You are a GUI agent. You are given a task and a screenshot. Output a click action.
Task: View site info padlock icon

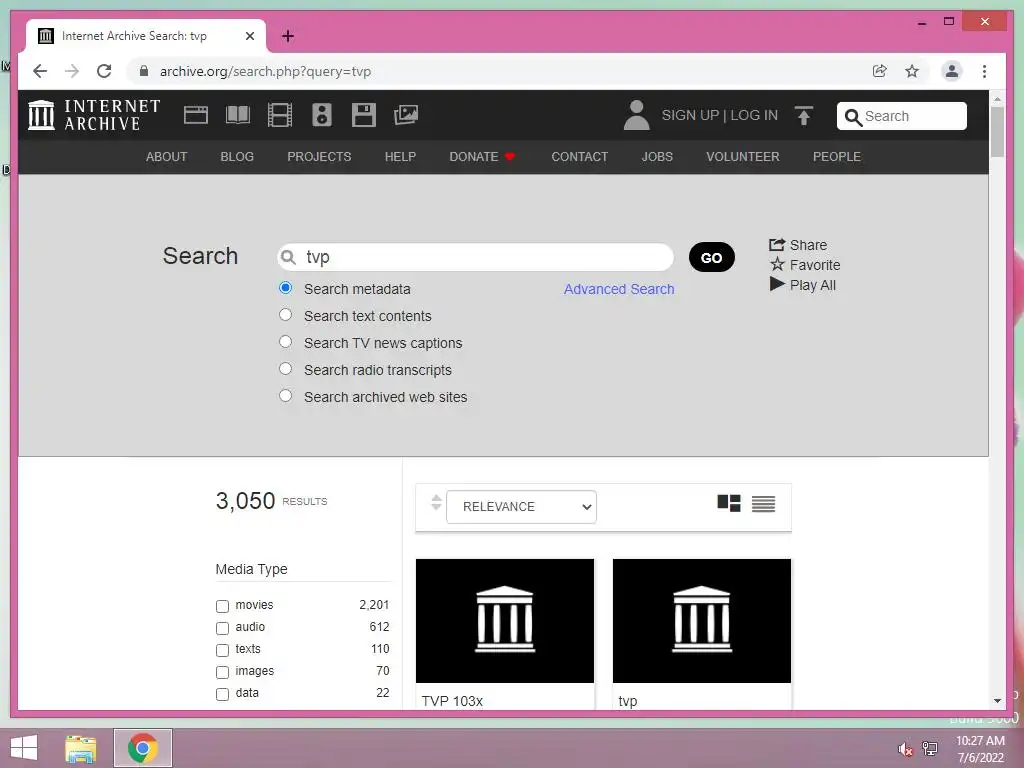coord(144,71)
